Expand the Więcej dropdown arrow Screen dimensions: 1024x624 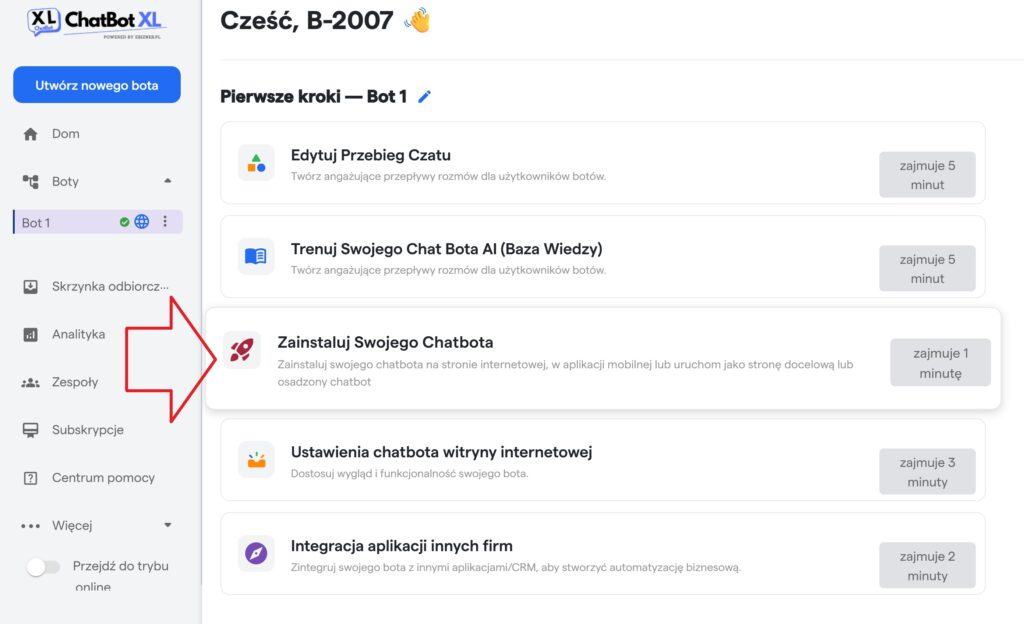(x=168, y=525)
